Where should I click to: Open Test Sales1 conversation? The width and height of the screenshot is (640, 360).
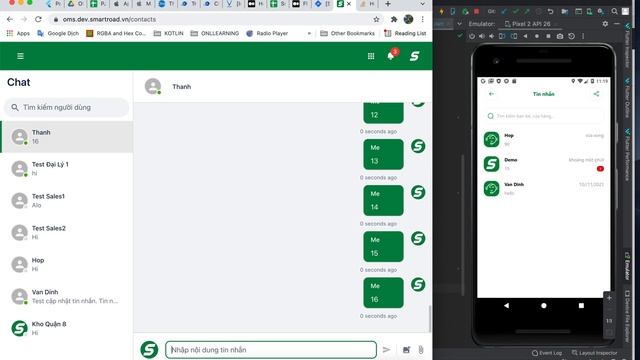[67, 200]
